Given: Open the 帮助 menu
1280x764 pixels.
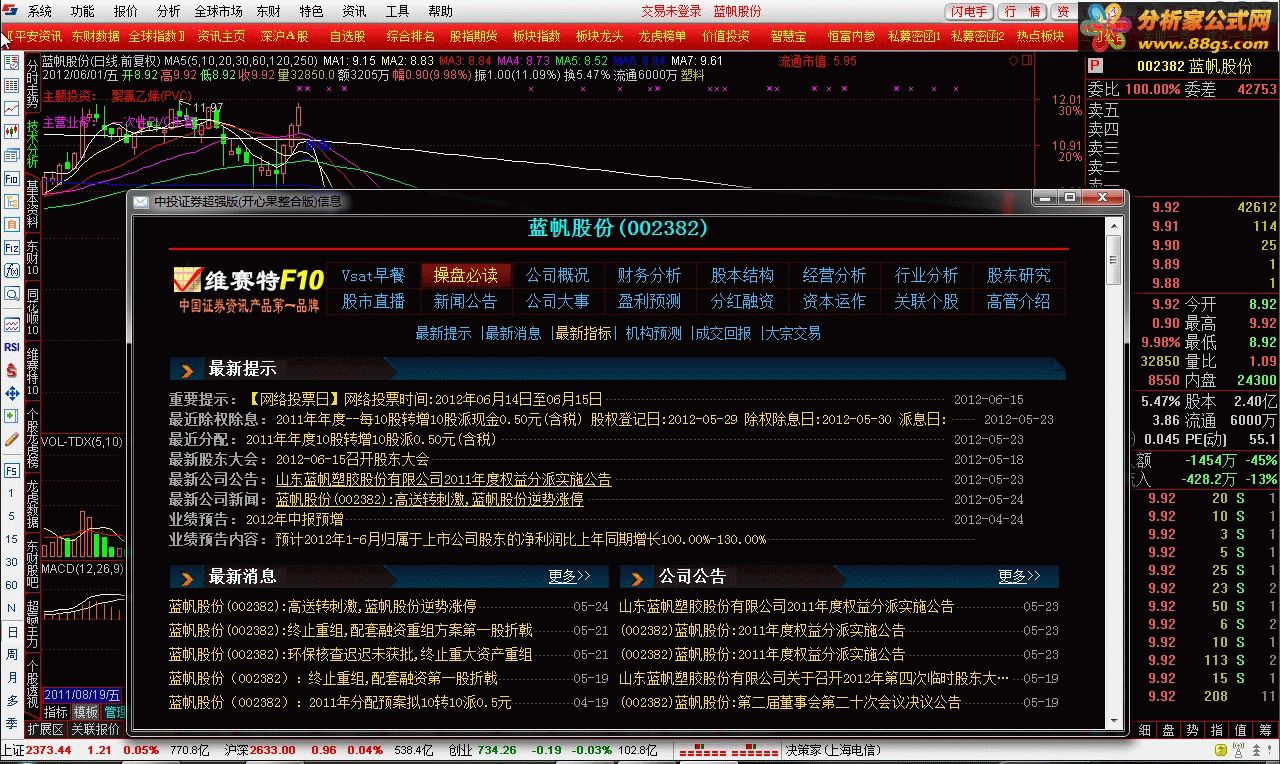Looking at the screenshot, I should point(440,11).
